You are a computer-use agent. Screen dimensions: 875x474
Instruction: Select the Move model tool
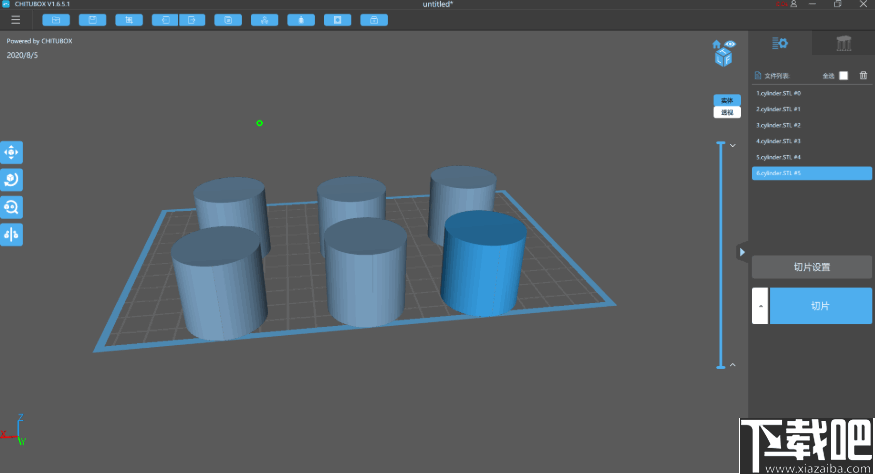[11, 152]
